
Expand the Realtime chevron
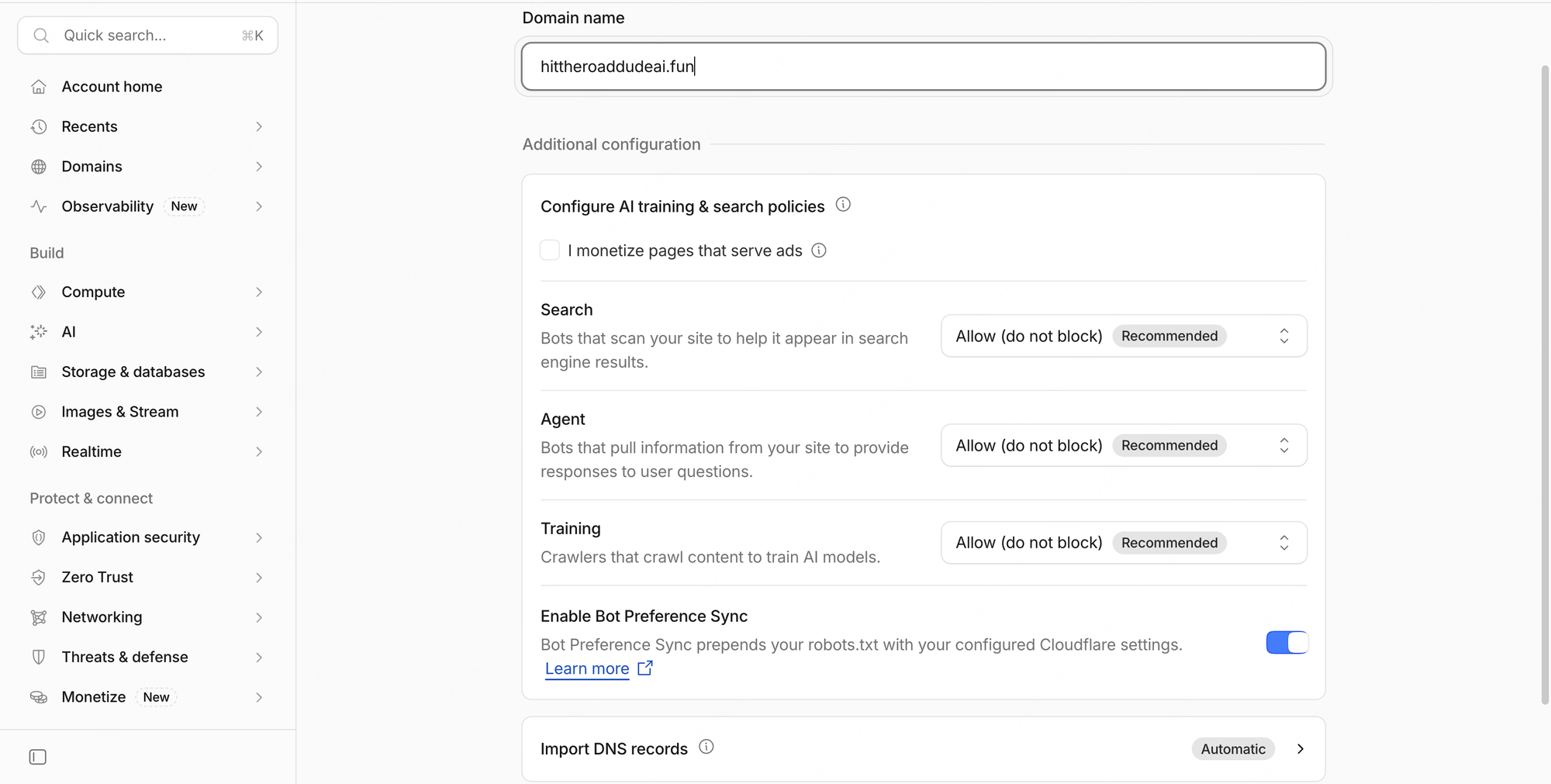click(x=259, y=452)
